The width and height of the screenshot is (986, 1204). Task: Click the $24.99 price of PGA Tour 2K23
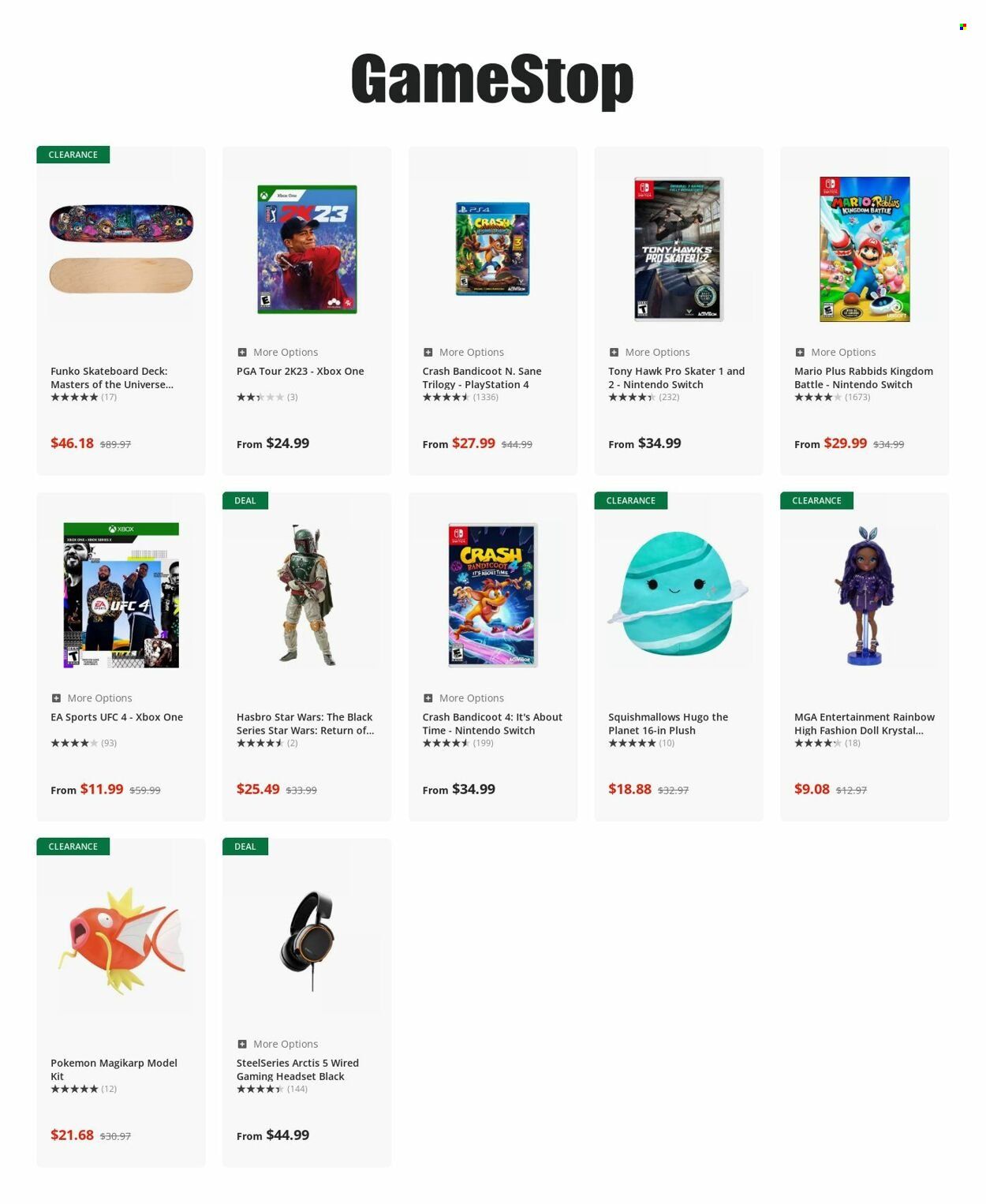pyautogui.click(x=288, y=443)
